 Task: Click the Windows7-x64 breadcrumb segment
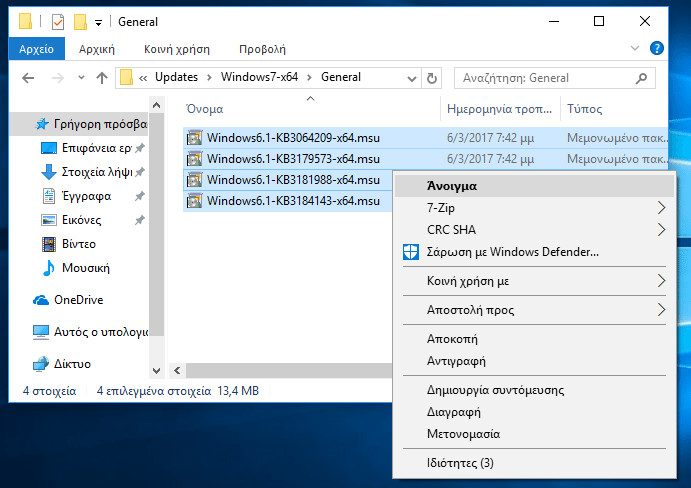[259, 77]
